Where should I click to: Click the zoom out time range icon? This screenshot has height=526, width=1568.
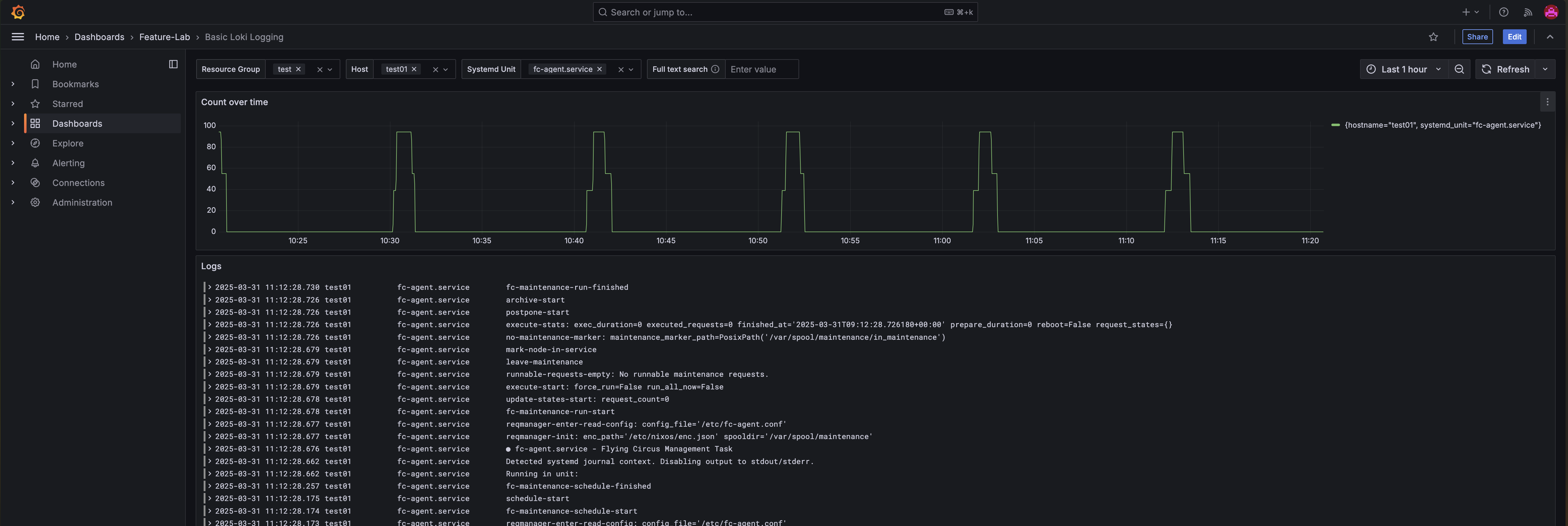1459,69
